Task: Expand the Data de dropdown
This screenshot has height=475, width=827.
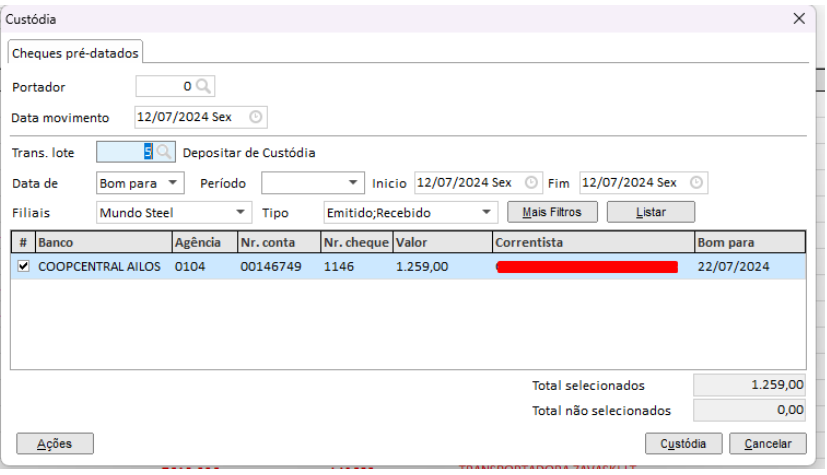Action: coord(172,183)
